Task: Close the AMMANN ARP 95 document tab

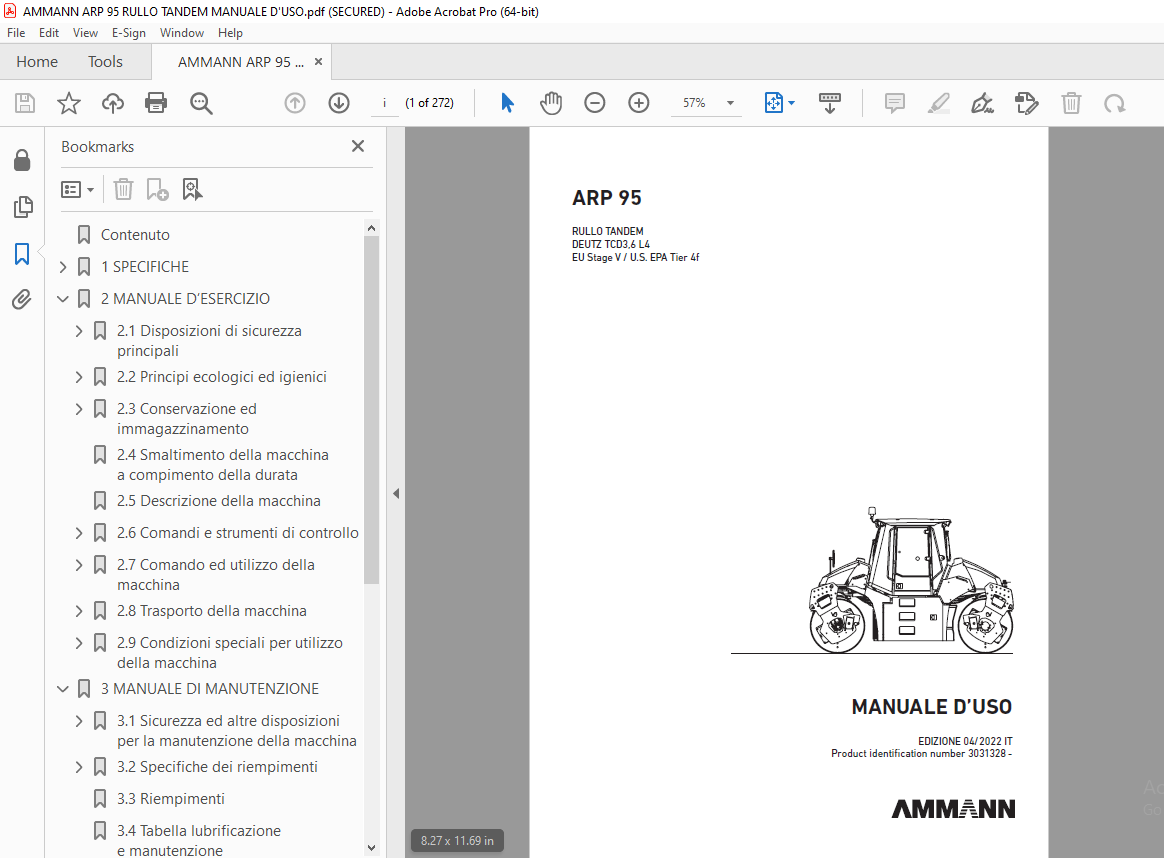Action: [x=318, y=62]
